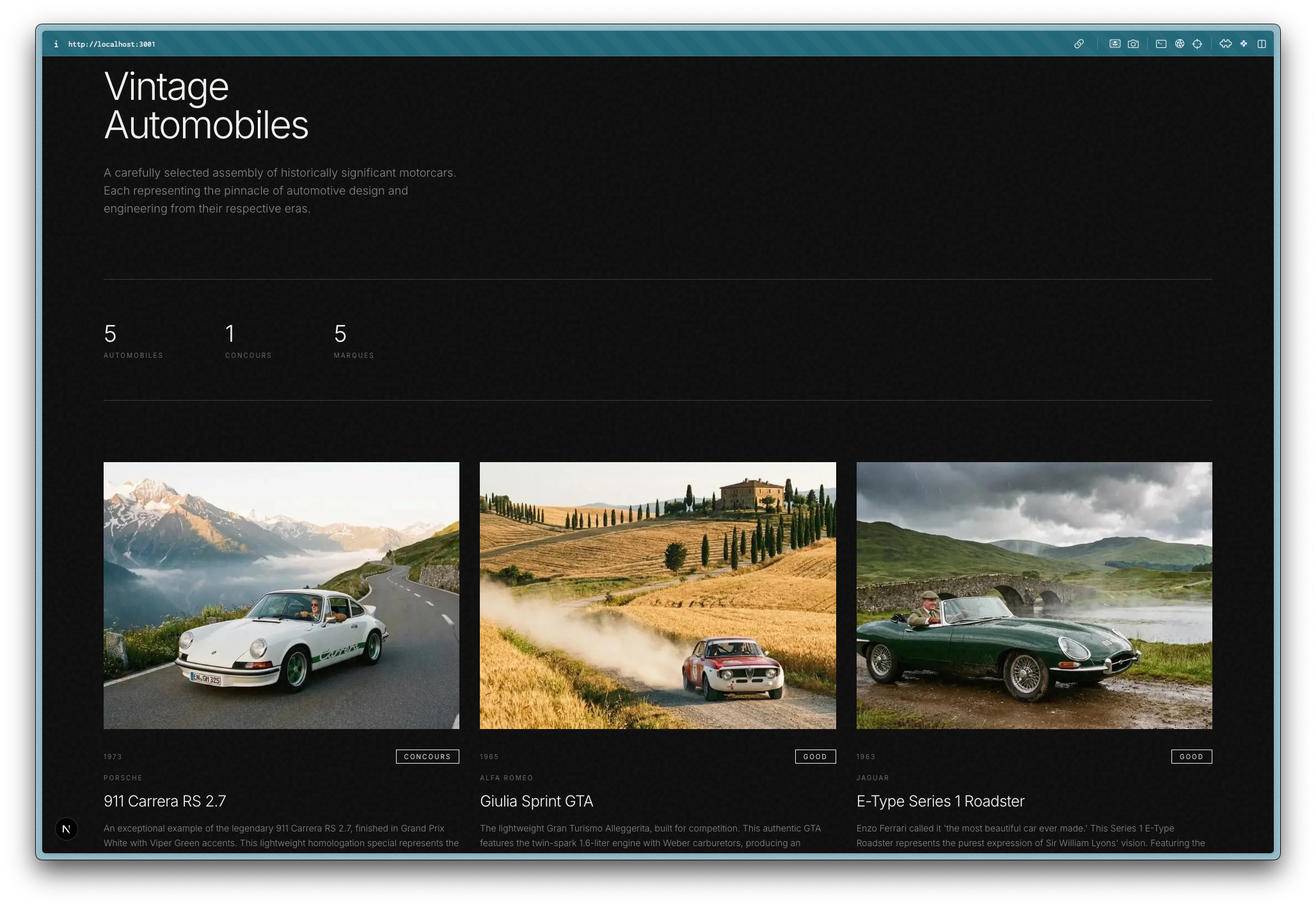This screenshot has width=1316, height=907.
Task: Click the PORSCHE marque label
Action: click(x=123, y=778)
